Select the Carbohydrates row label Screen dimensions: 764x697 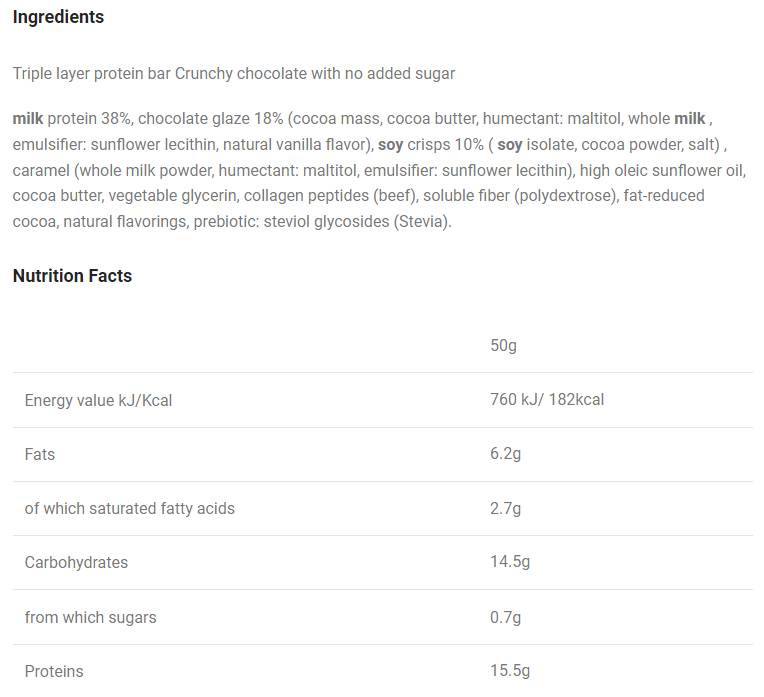pos(76,562)
